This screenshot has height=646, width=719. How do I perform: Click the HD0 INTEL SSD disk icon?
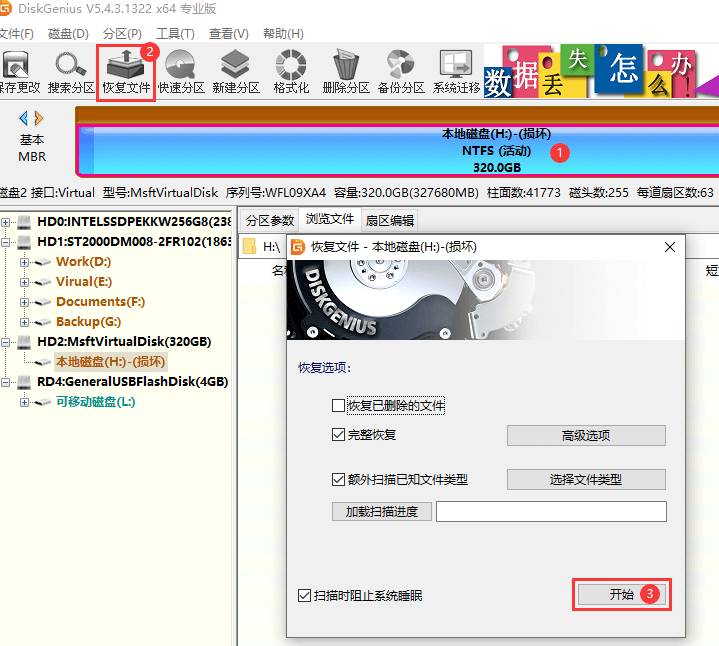[x=24, y=222]
